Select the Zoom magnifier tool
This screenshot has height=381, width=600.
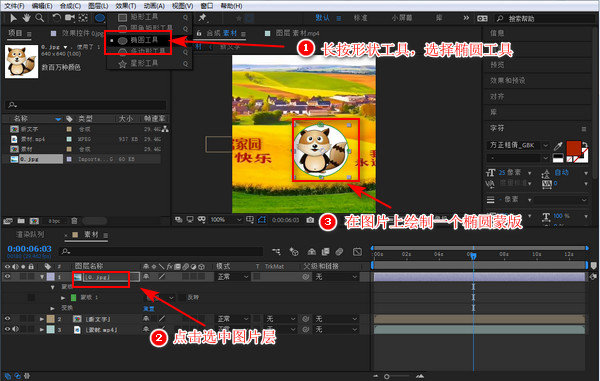coord(39,18)
